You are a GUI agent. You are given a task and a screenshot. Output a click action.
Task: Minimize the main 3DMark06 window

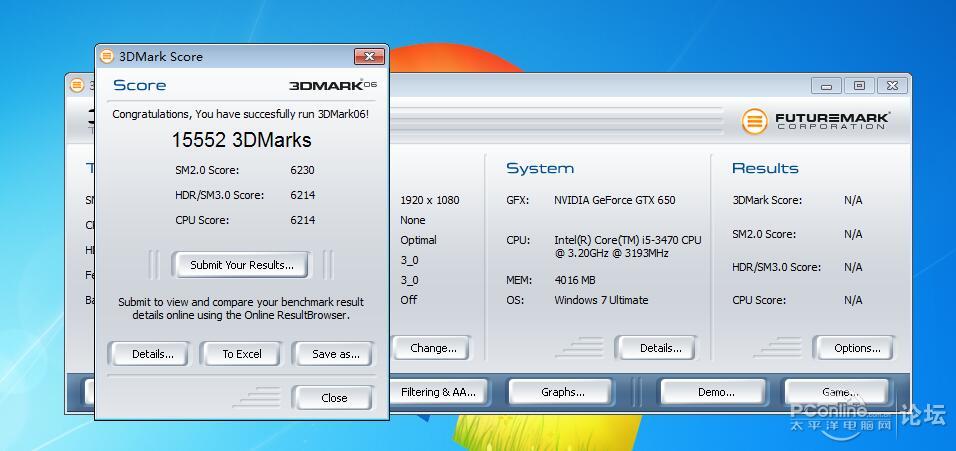[x=826, y=86]
